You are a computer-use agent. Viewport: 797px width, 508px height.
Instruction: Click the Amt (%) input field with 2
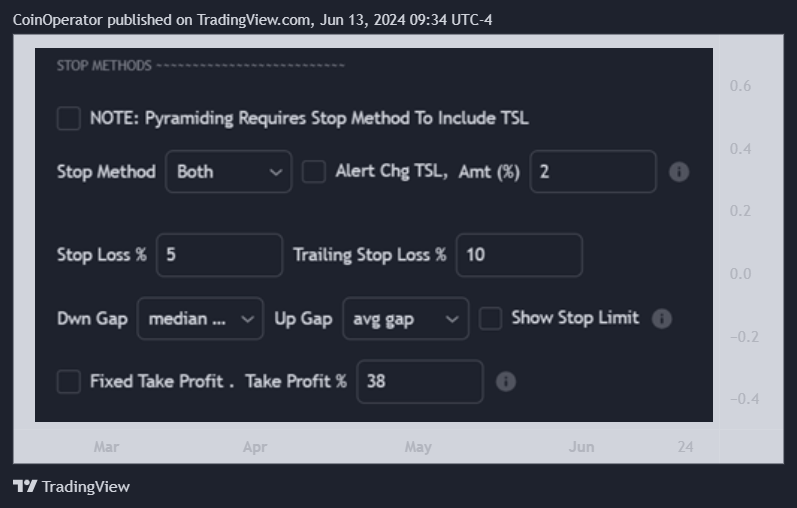click(593, 171)
